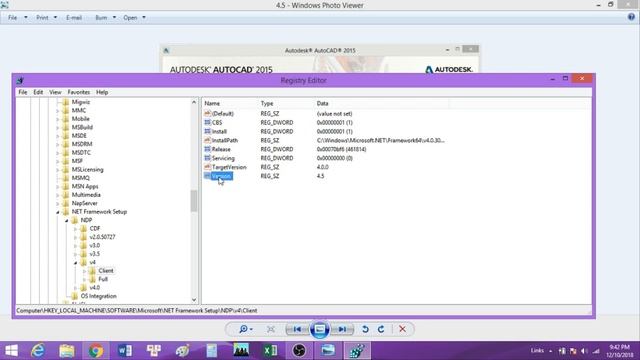Click the actual size button in Photo Viewer
640x360 pixels.
(271, 329)
